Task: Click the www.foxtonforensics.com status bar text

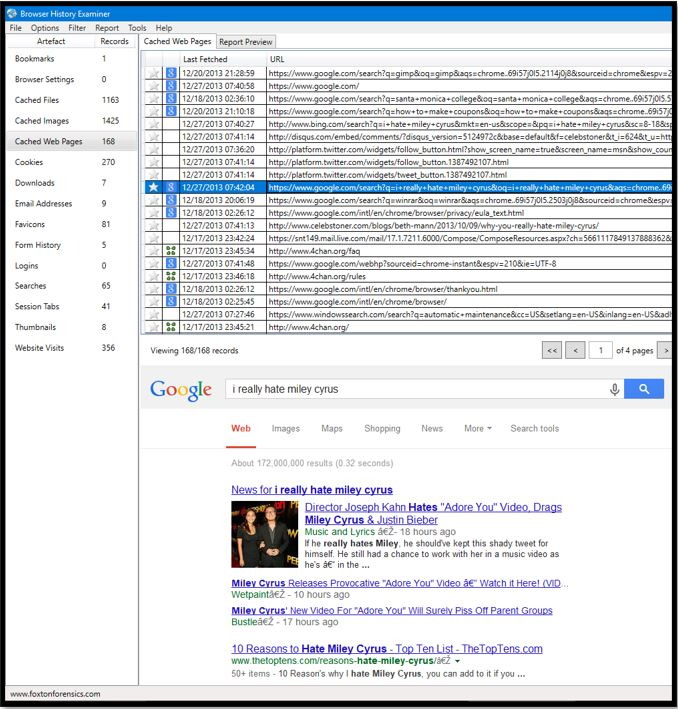Action: (55, 694)
